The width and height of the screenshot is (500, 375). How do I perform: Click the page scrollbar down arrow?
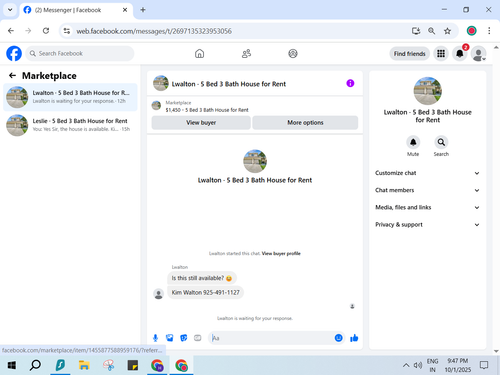coord(496,351)
